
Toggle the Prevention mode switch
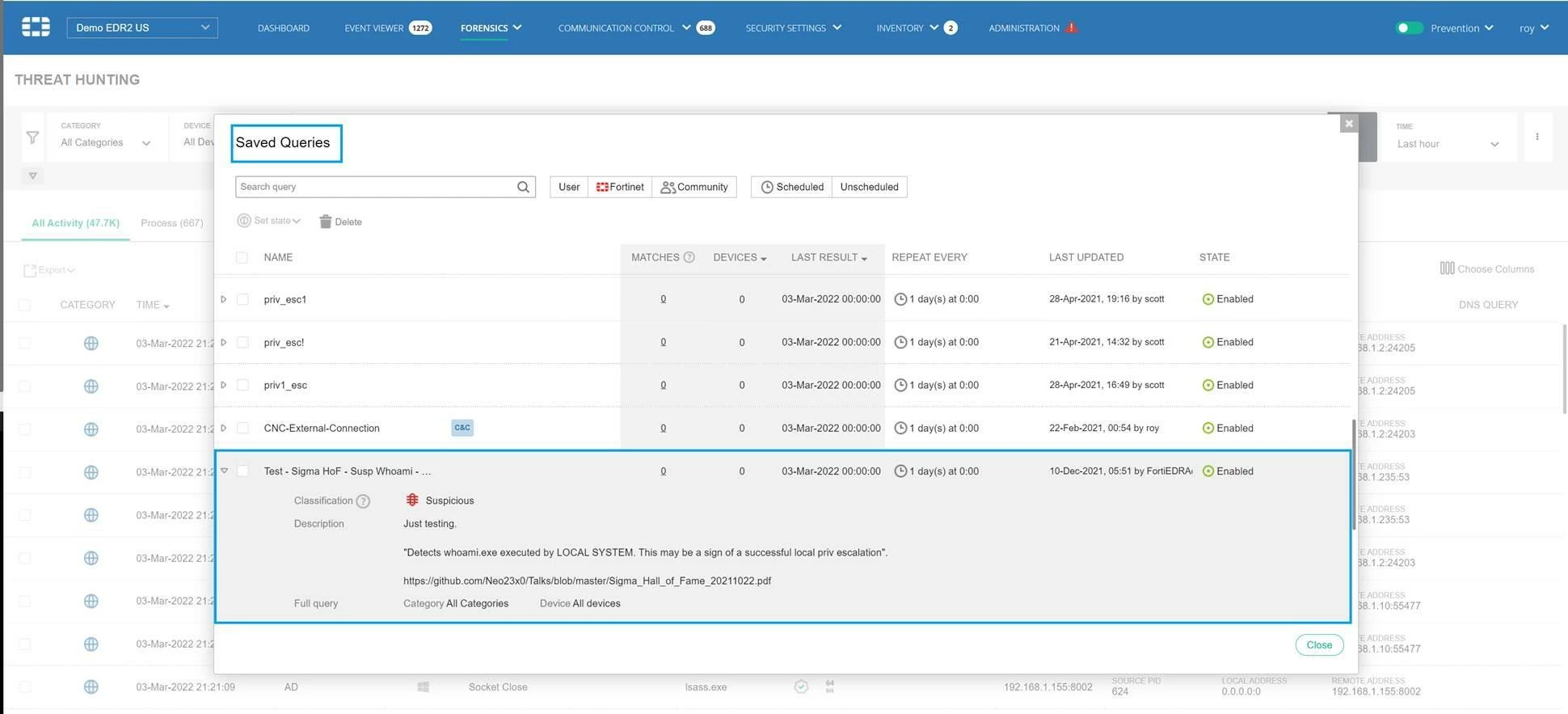[1409, 27]
